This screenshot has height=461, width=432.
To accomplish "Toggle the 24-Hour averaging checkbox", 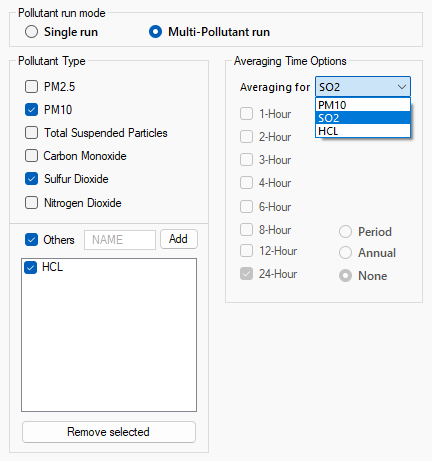I will (x=247, y=274).
